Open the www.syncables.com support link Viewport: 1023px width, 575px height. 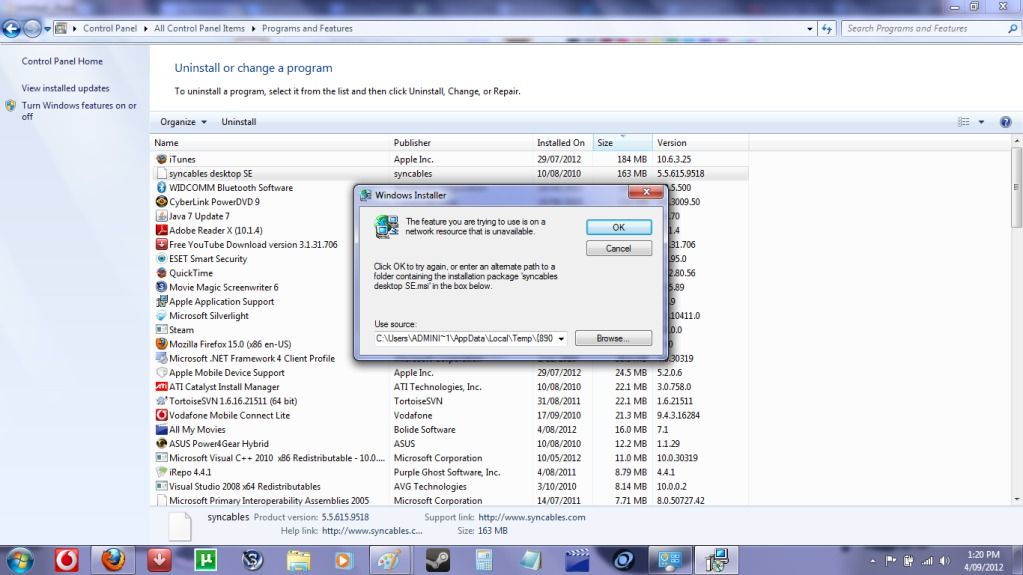(531, 517)
